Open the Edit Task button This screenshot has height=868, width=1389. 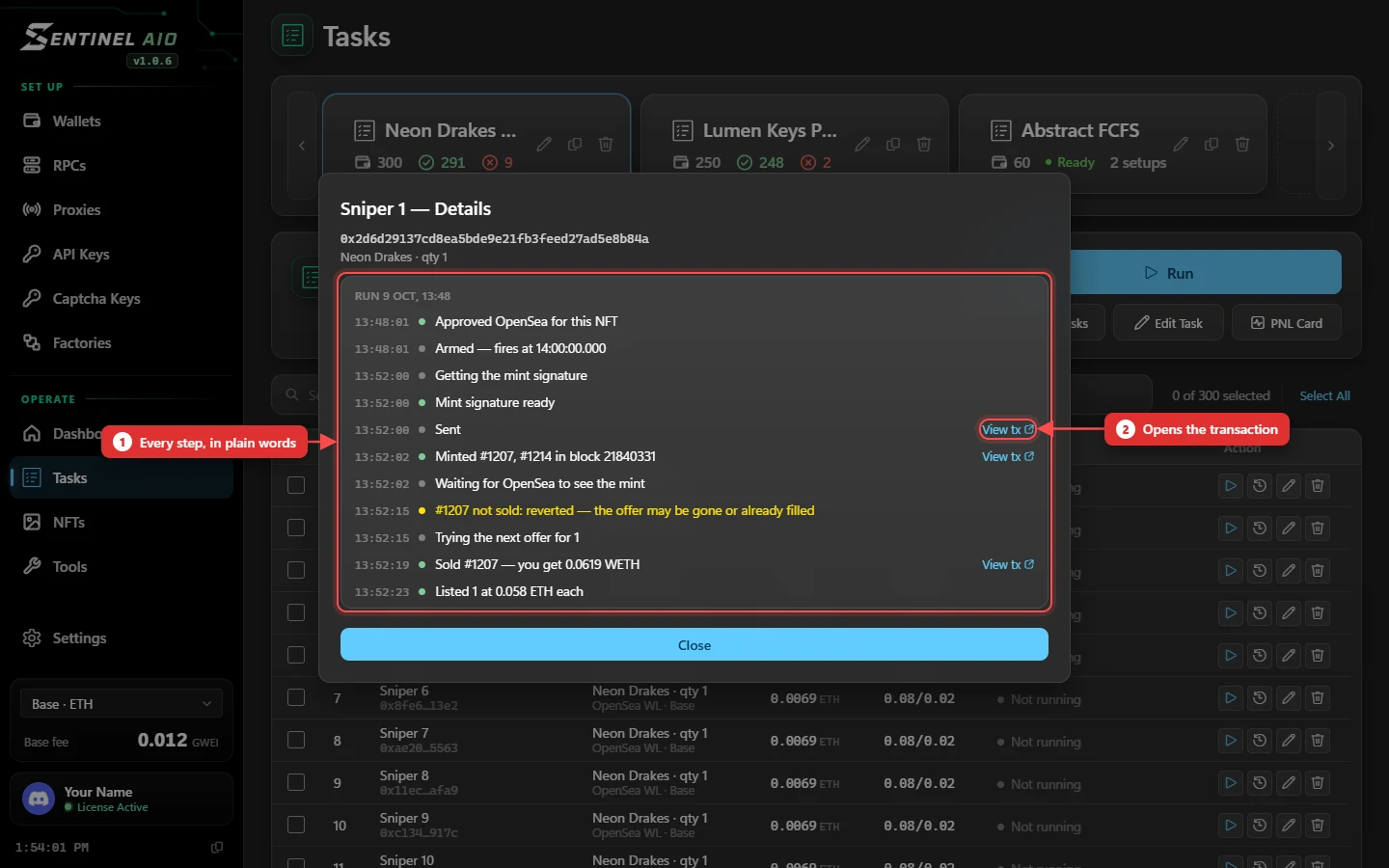coord(1168,323)
